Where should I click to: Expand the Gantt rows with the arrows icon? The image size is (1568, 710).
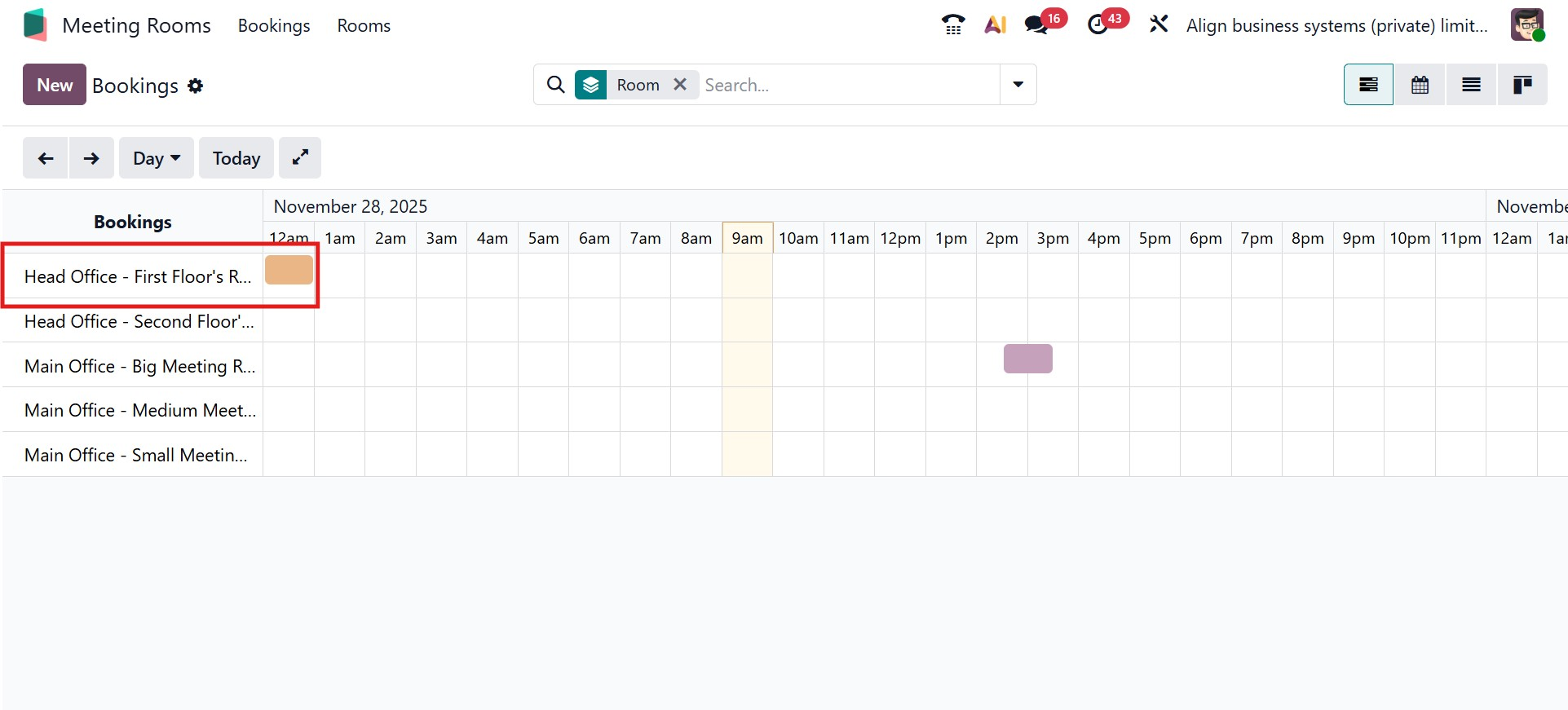click(x=300, y=157)
